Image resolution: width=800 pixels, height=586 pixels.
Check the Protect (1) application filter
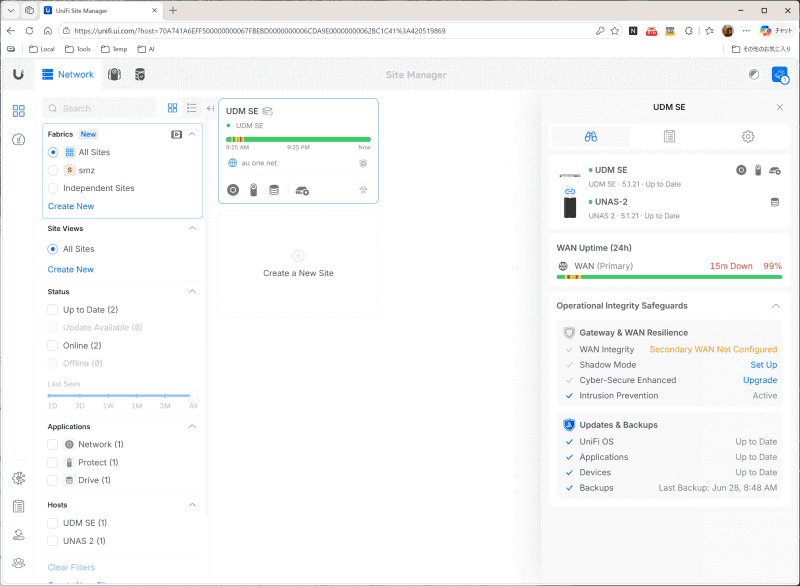tap(53, 463)
